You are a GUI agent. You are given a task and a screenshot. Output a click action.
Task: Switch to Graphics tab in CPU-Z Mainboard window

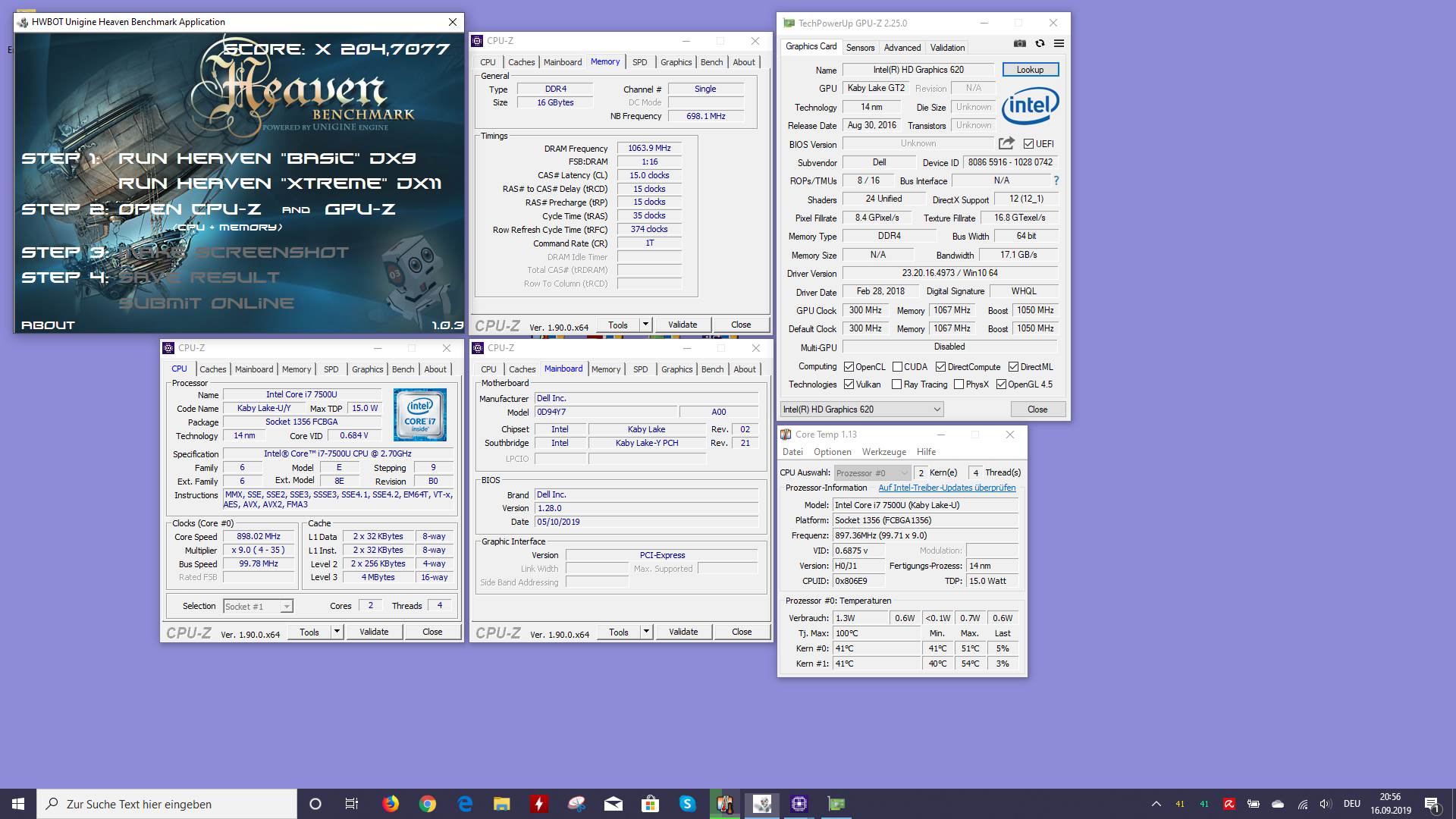point(676,369)
